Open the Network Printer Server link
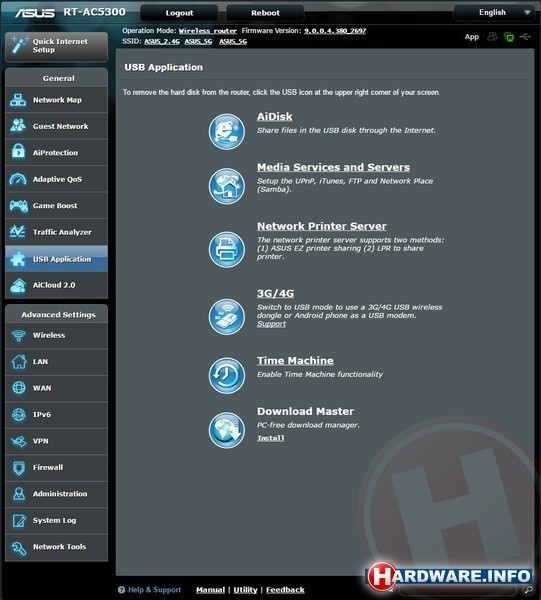Image resolution: width=541 pixels, height=600 pixels. [322, 226]
